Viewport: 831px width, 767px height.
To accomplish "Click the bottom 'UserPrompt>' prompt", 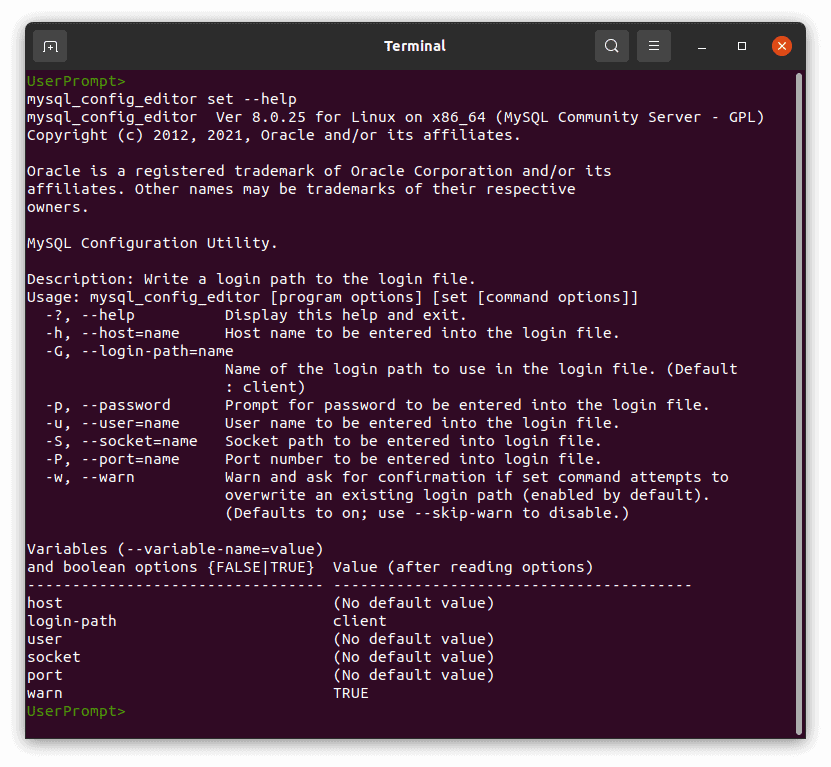I will click(x=76, y=711).
